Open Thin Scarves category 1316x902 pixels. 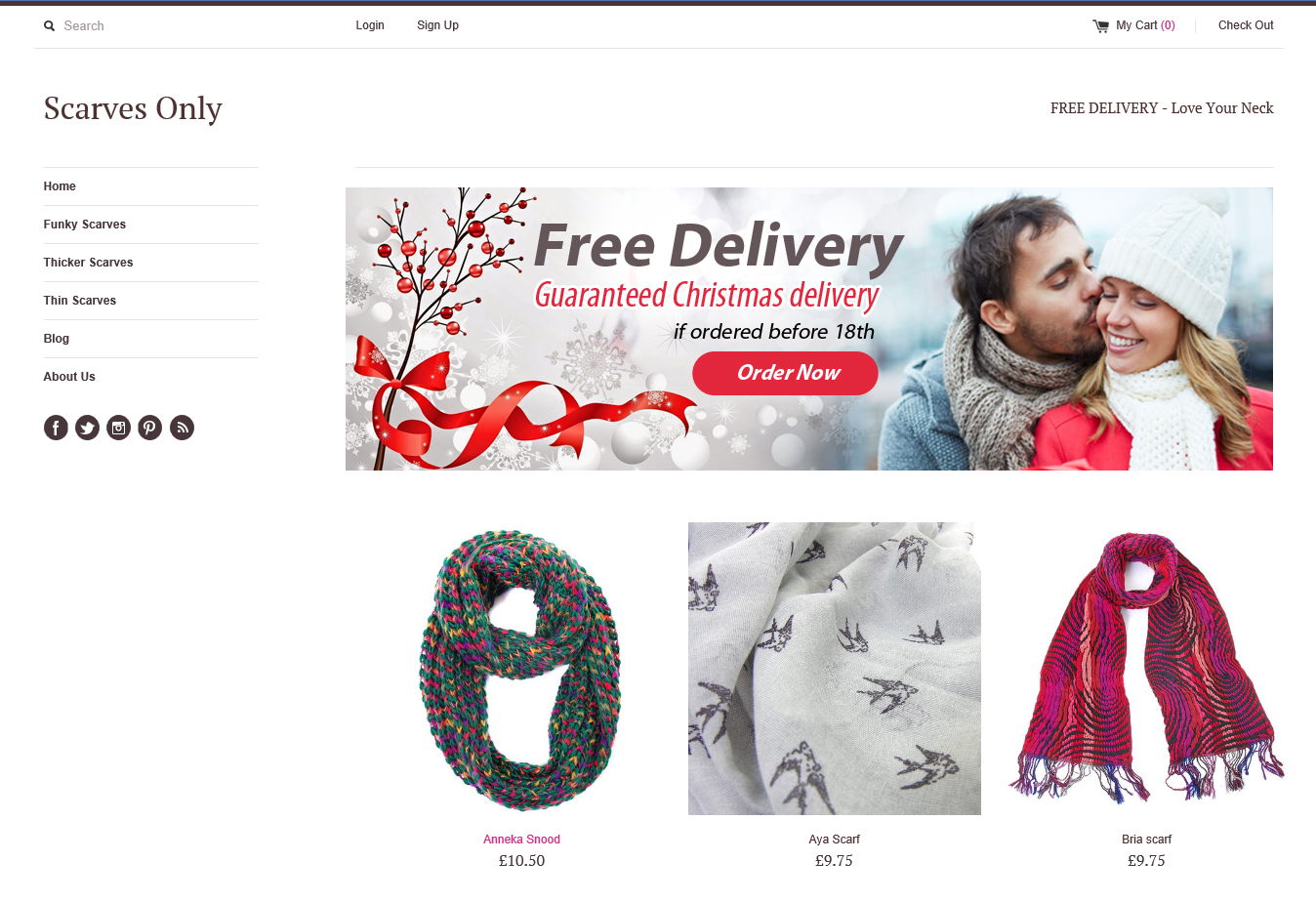pos(80,301)
